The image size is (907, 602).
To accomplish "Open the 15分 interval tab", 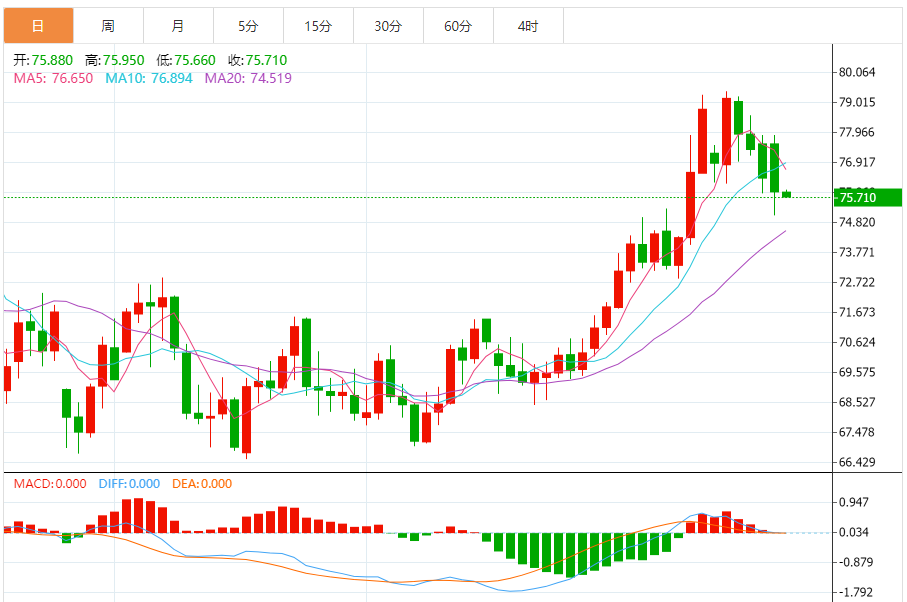I will coord(318,26).
